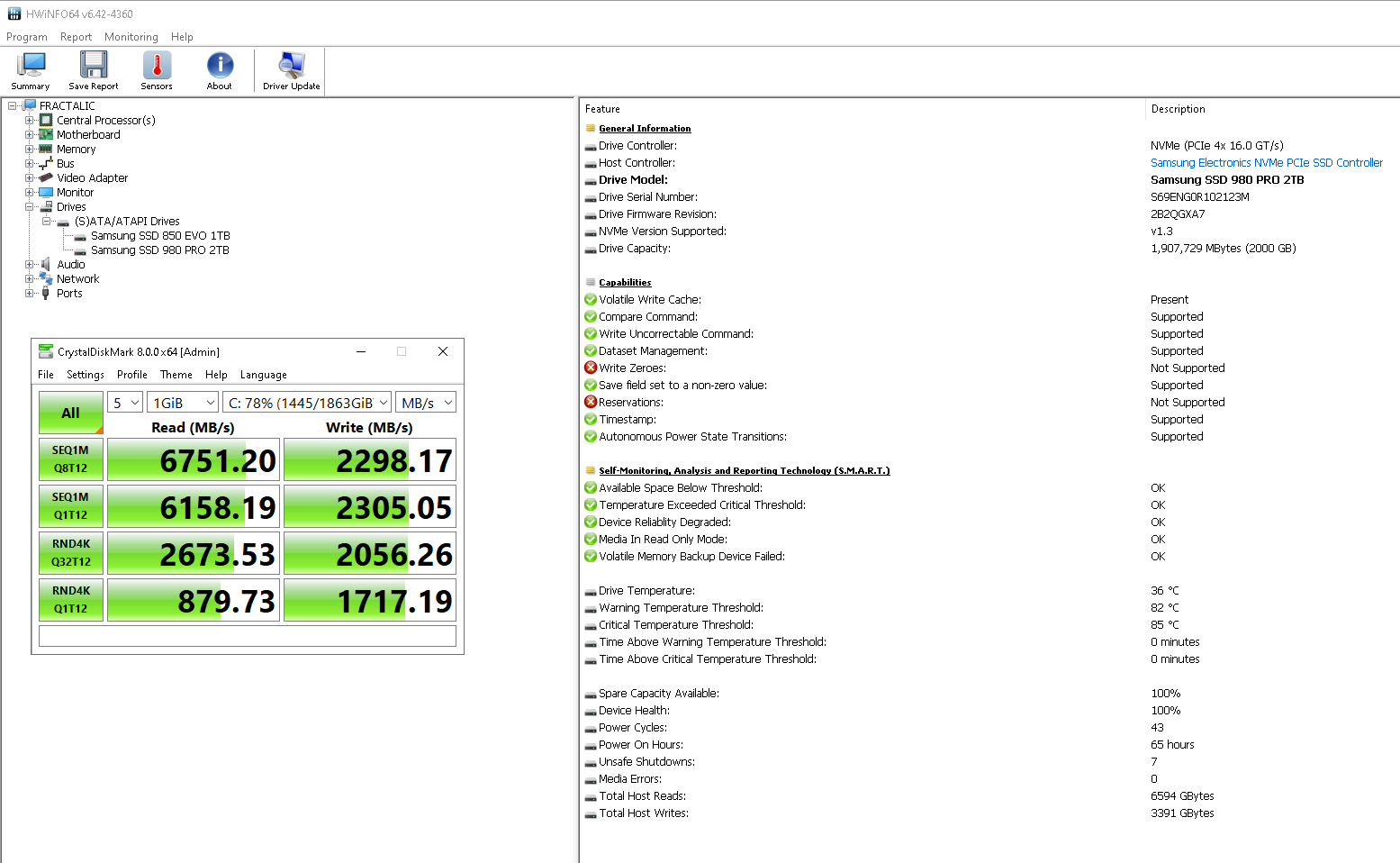
Task: Expand the Network tree node
Action: coord(29,278)
